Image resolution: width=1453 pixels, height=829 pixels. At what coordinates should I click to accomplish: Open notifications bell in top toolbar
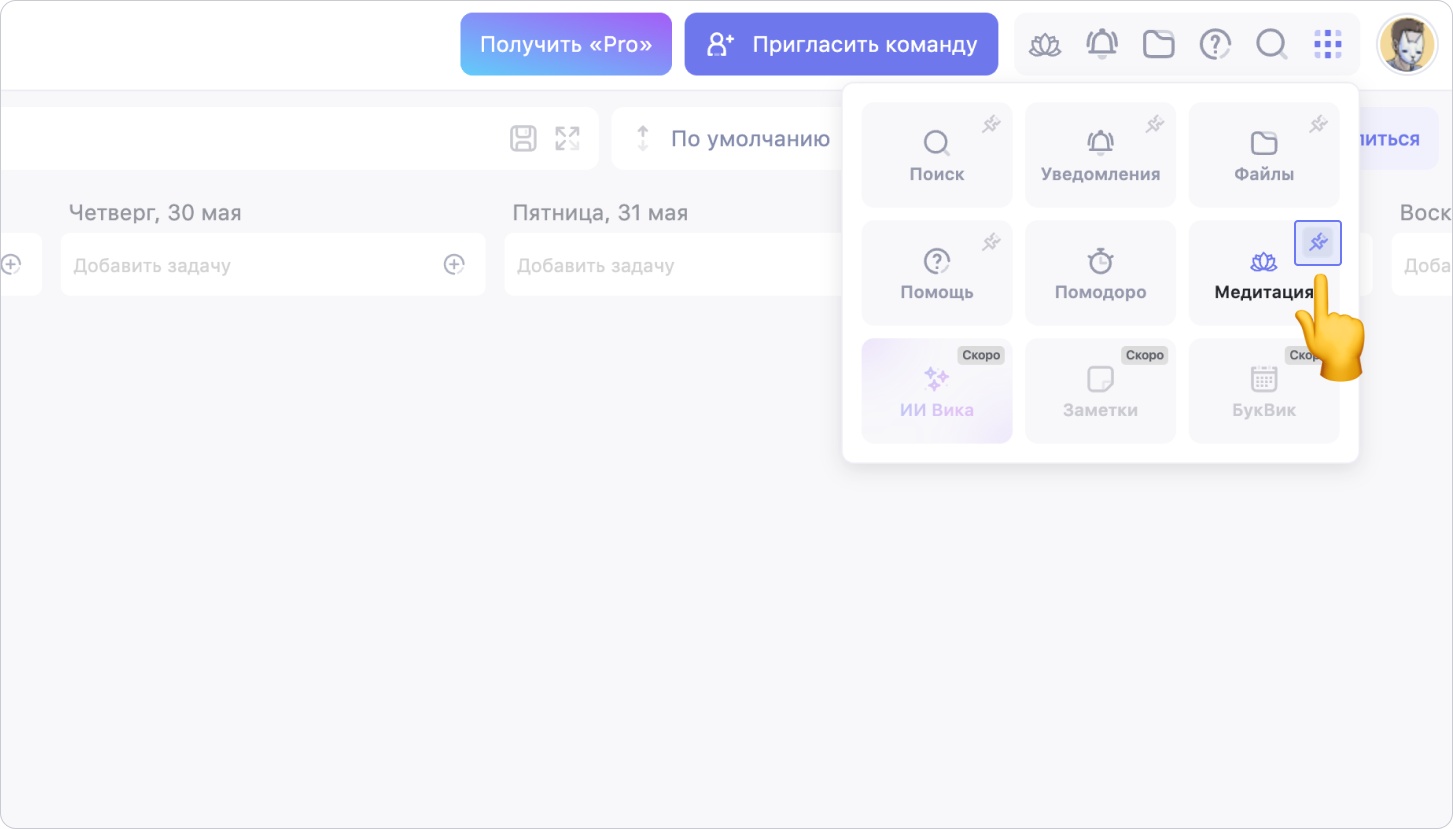[x=1102, y=44]
